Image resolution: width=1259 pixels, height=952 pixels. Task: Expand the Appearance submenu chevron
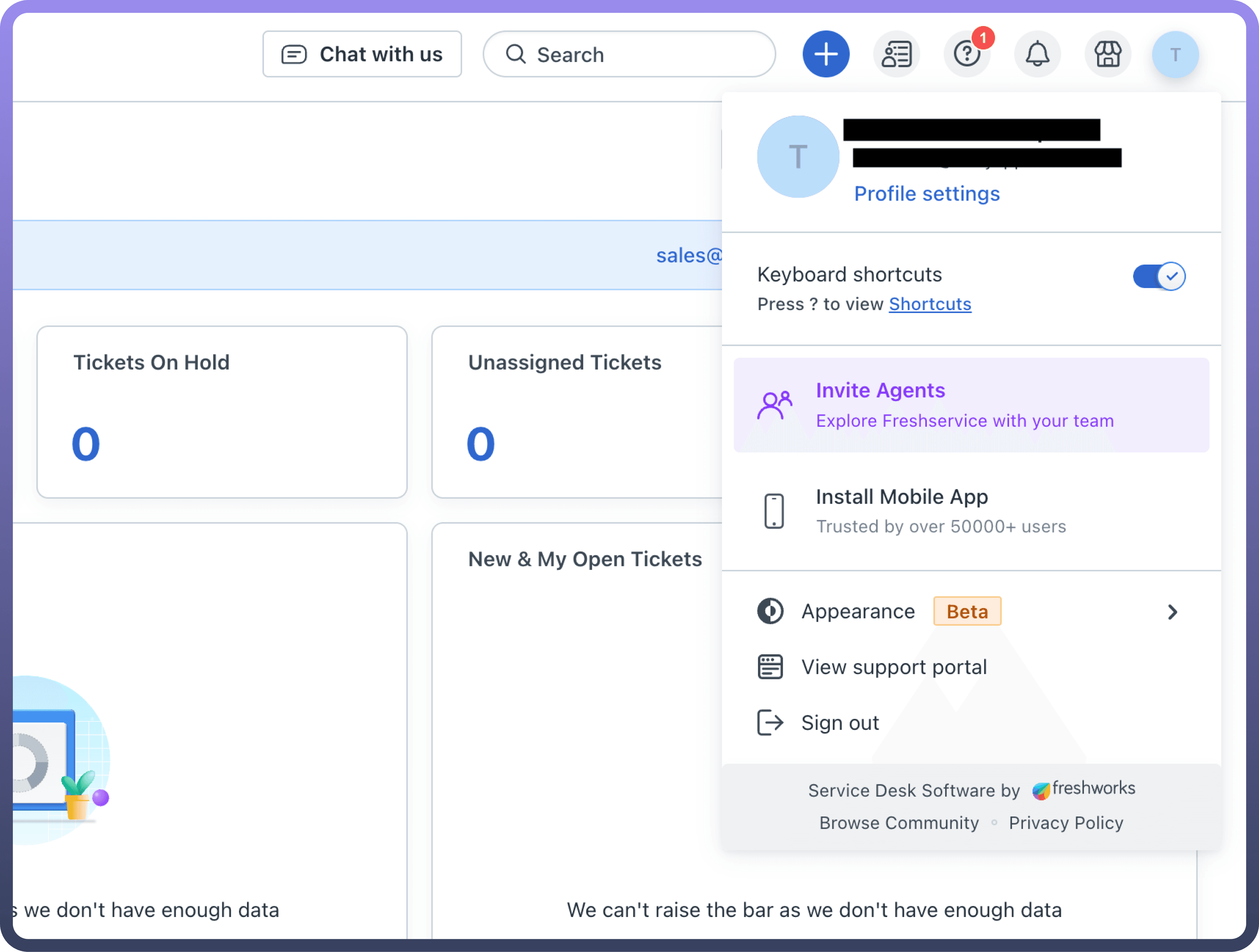coord(1172,612)
